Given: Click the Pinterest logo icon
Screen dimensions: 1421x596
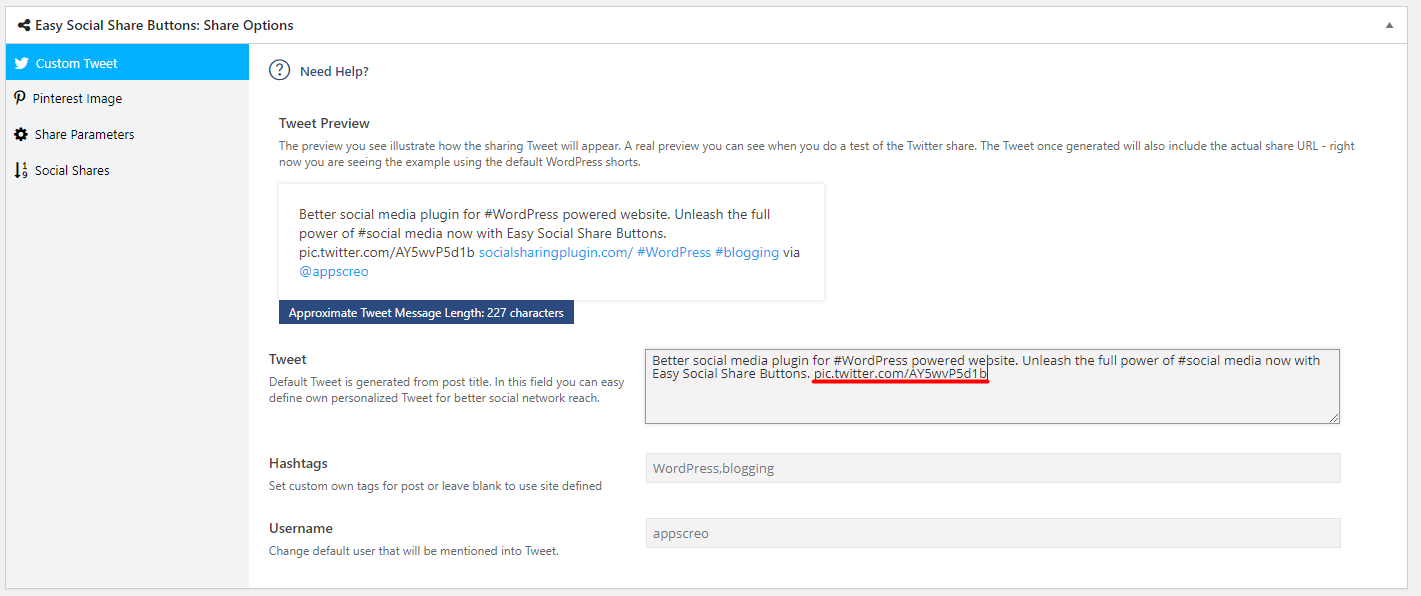Looking at the screenshot, I should pos(20,98).
